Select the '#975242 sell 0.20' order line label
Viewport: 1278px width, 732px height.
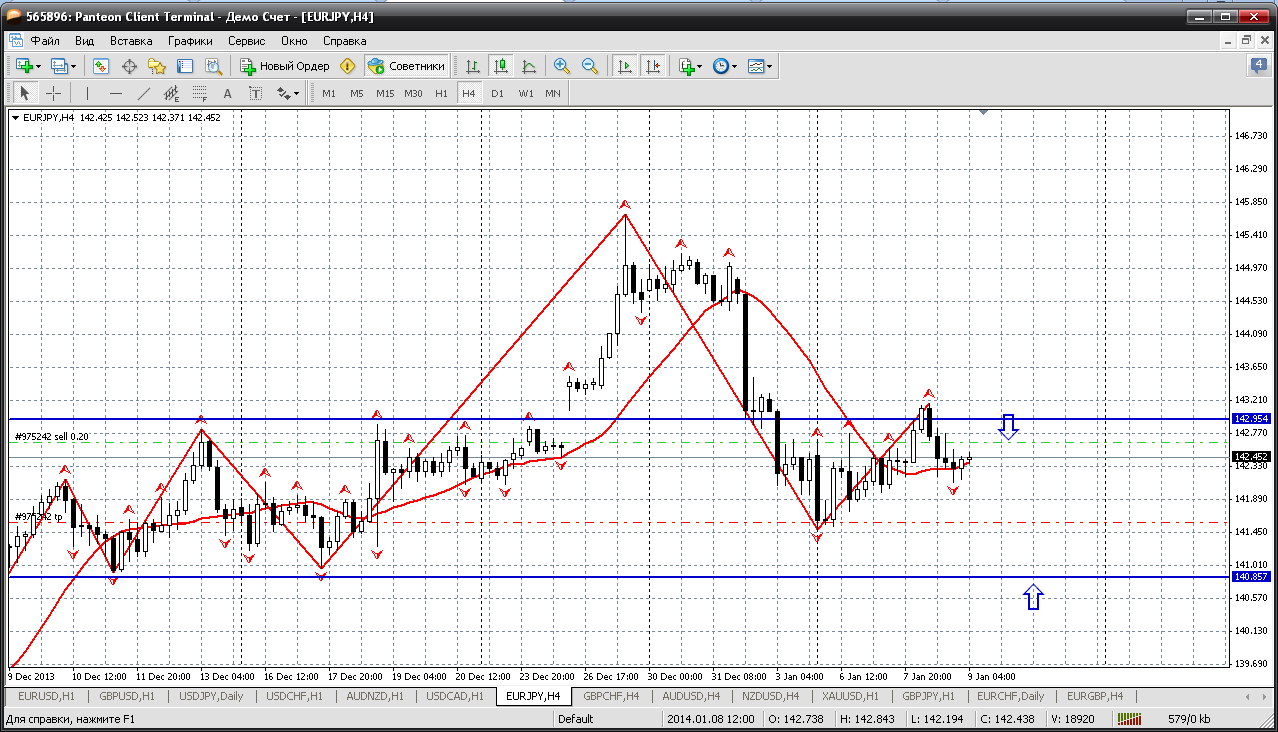[x=52, y=436]
